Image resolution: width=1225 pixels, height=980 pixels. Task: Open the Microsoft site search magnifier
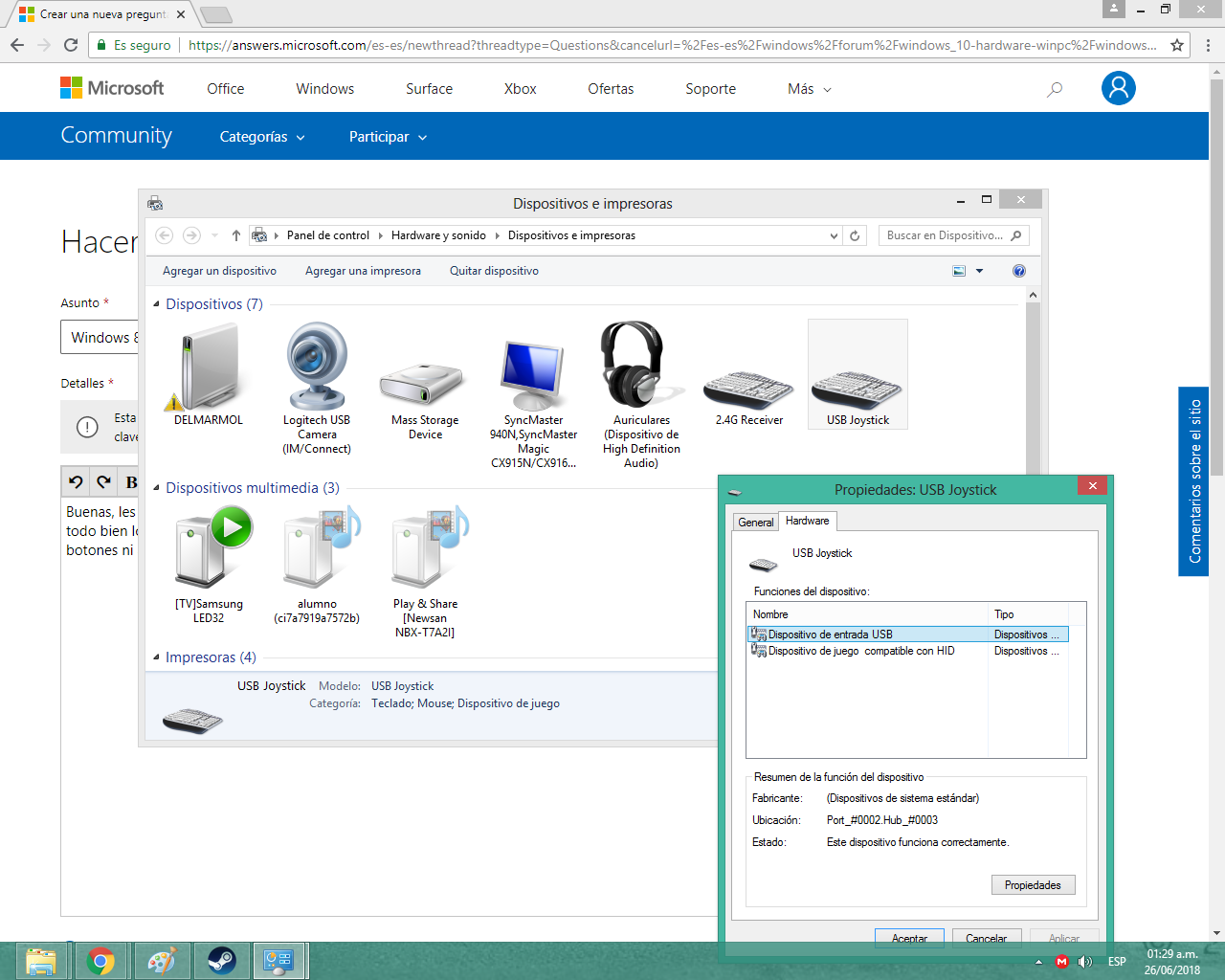(1055, 89)
